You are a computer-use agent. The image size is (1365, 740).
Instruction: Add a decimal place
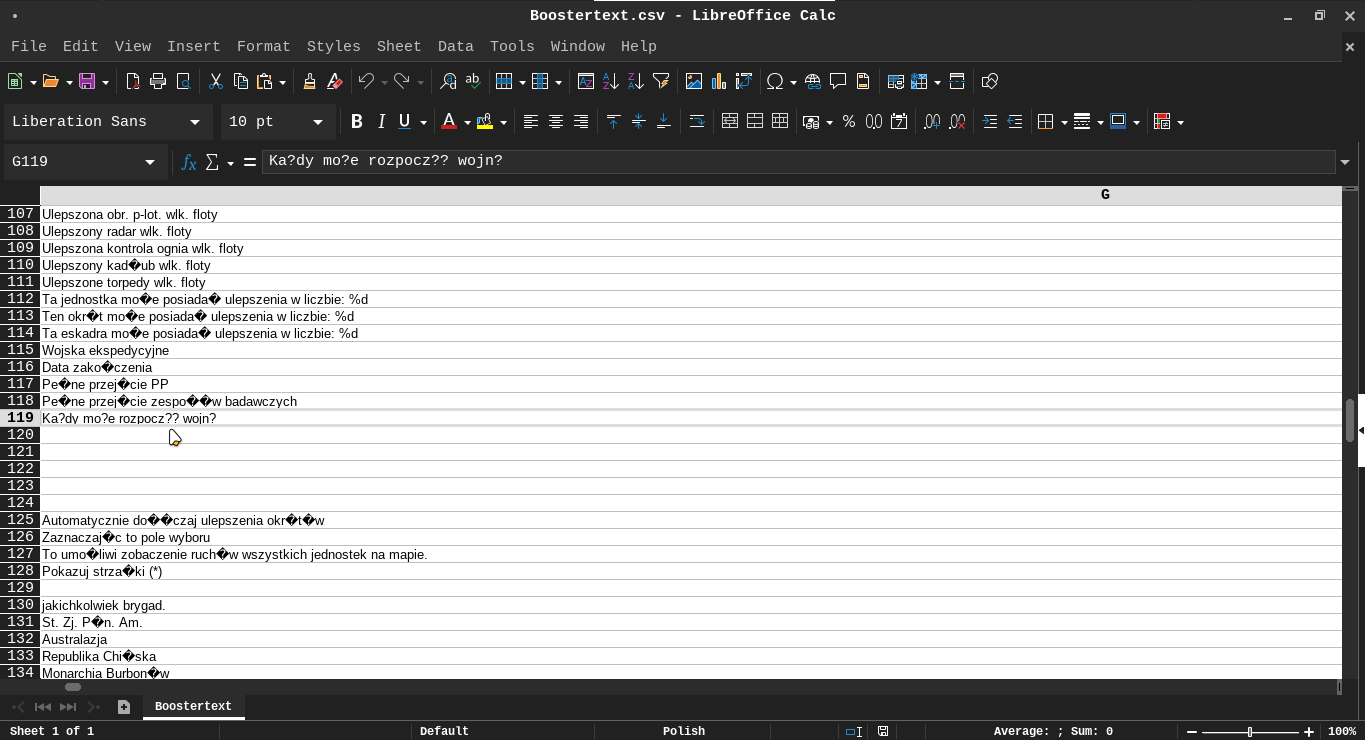pos(932,122)
